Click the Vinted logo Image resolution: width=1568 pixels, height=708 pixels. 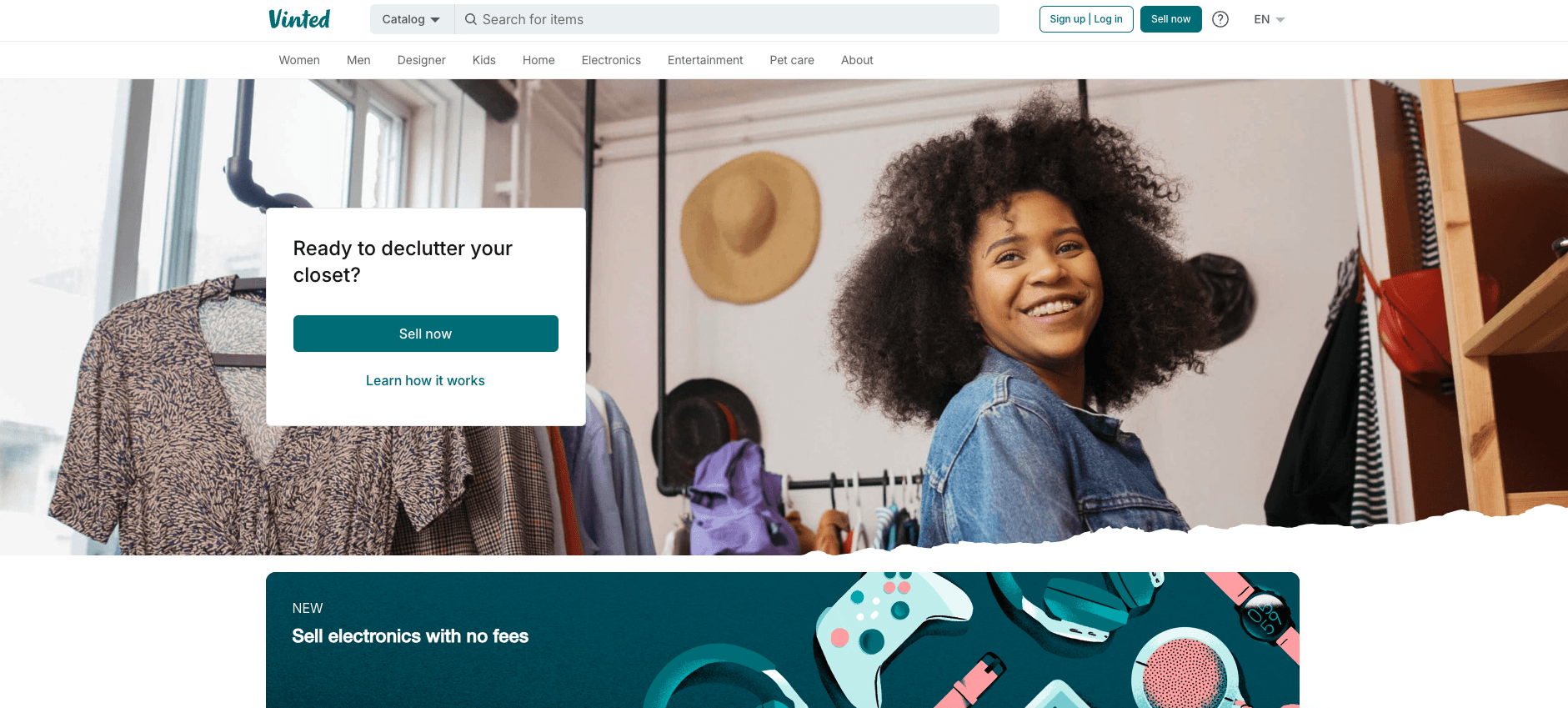(x=299, y=19)
